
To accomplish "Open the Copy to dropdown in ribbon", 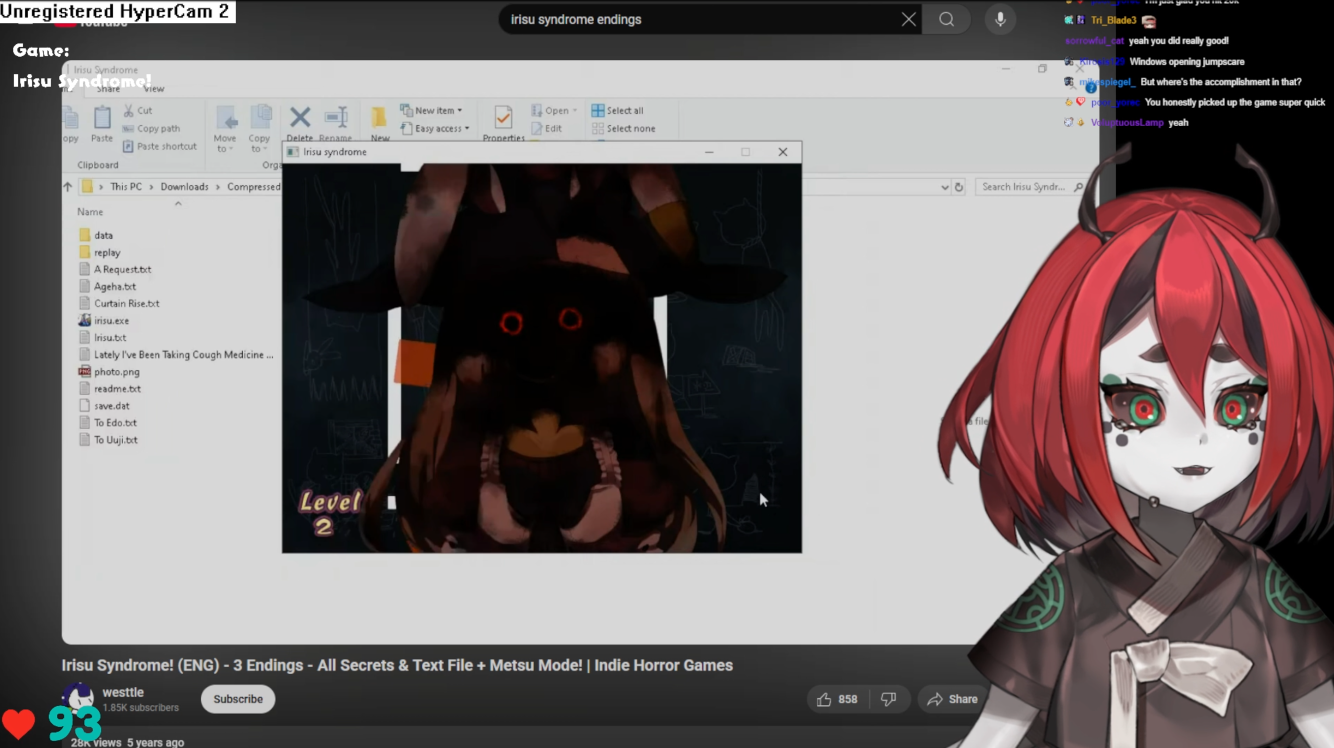I will click(260, 129).
